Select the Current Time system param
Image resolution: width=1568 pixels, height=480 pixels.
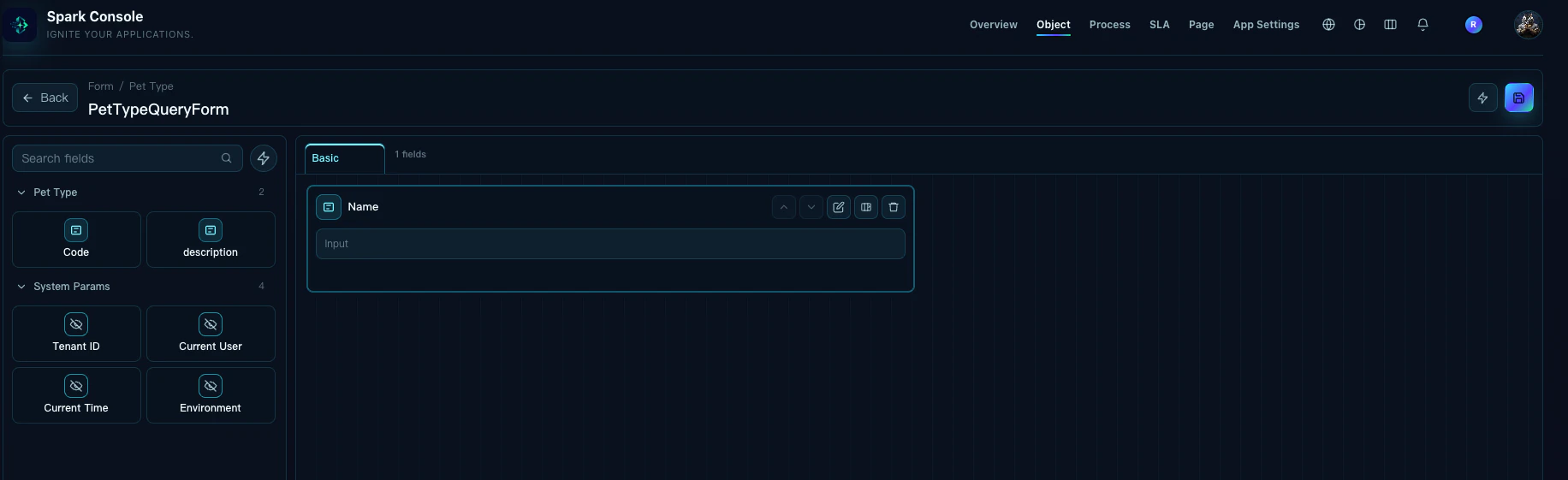(x=76, y=395)
